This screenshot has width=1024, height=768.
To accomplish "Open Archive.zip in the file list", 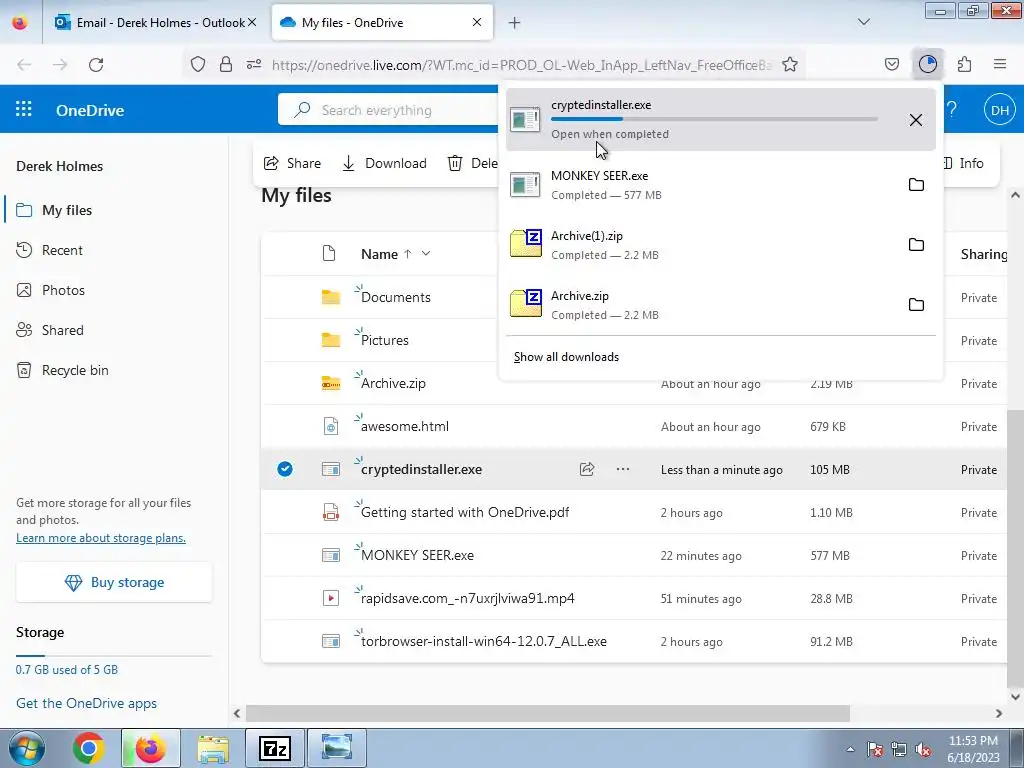I will click(393, 383).
